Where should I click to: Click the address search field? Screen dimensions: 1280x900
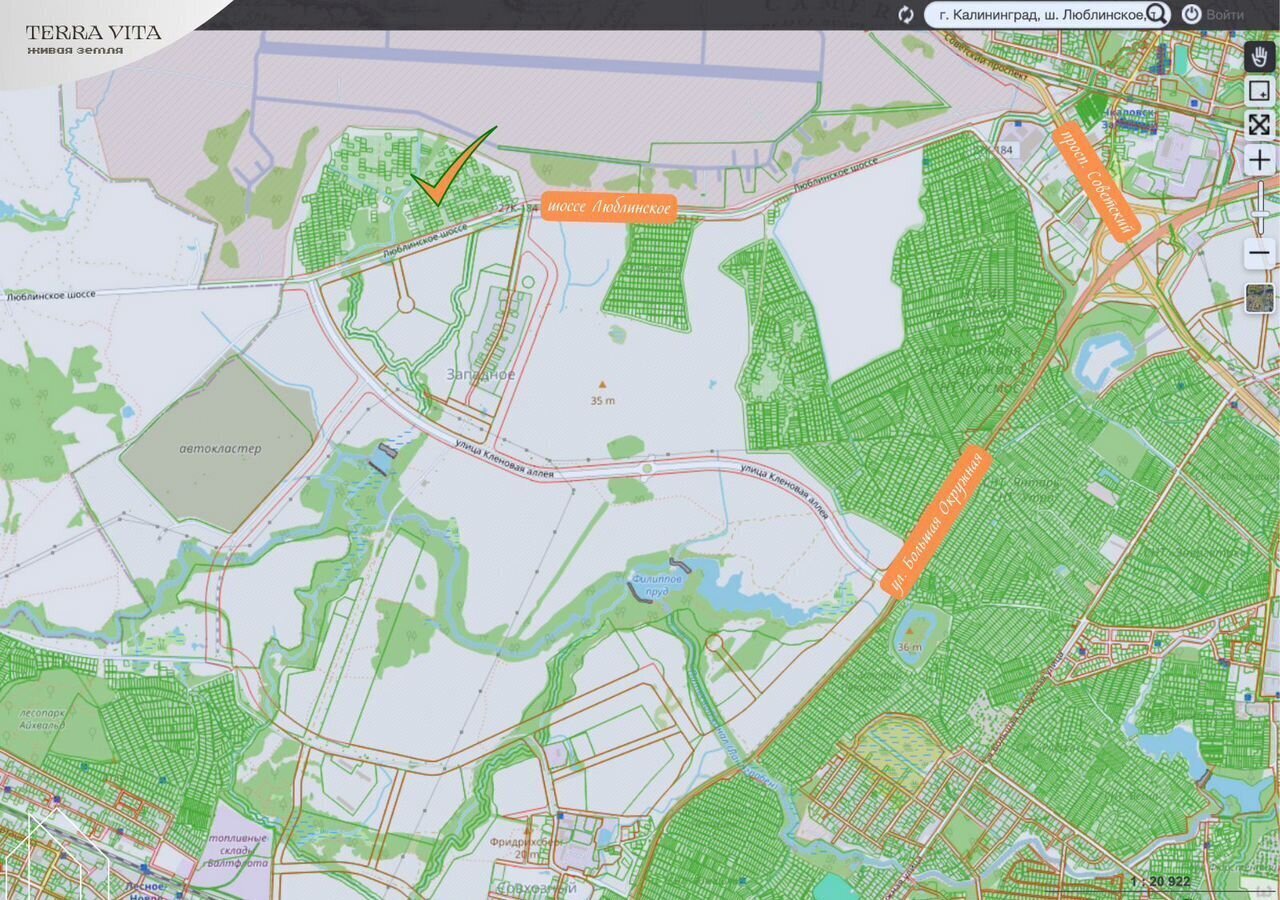[x=1045, y=14]
